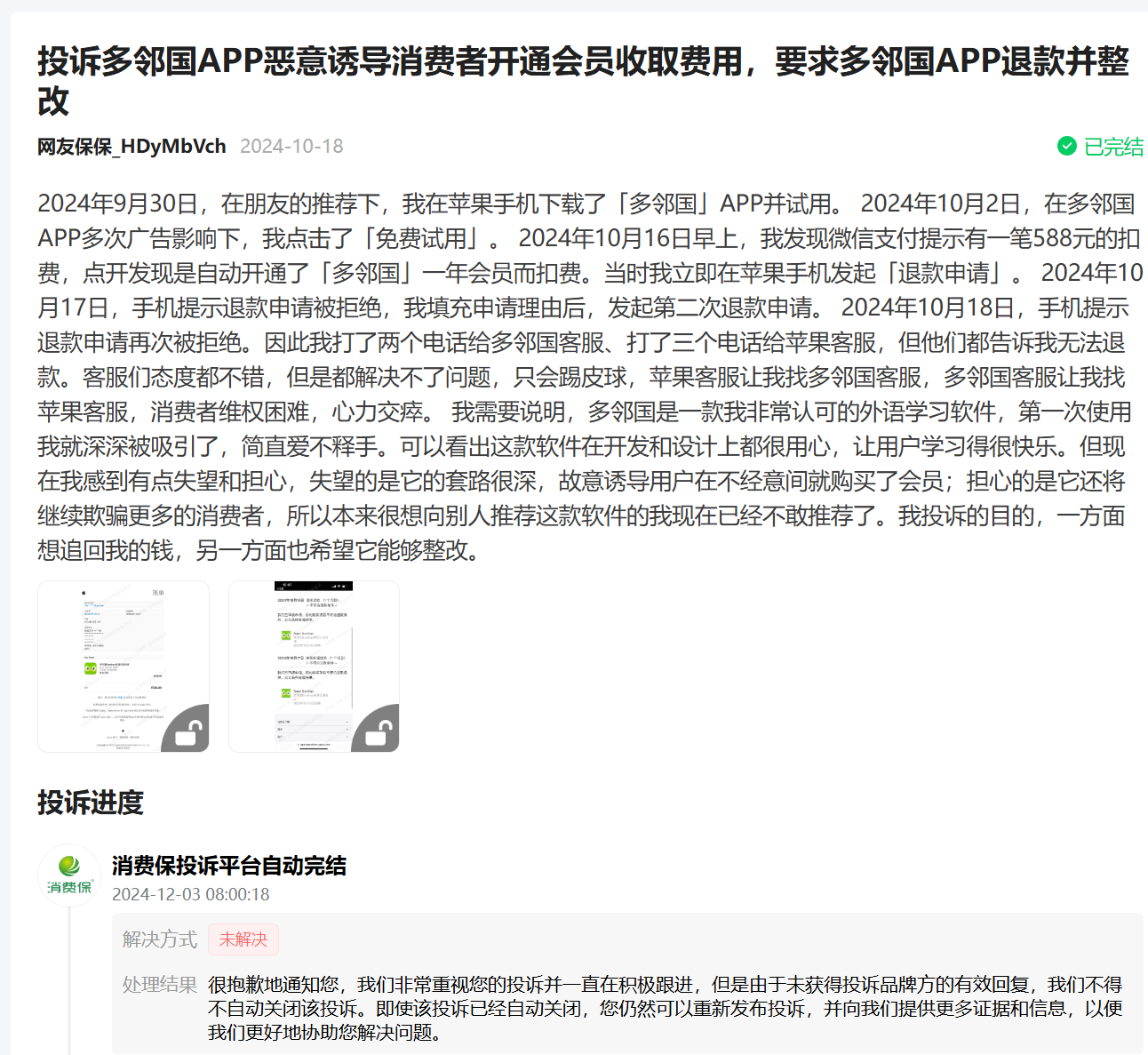The height and width of the screenshot is (1055, 1148).
Task: Click the 投诉进度 section heading
Action: click(91, 803)
